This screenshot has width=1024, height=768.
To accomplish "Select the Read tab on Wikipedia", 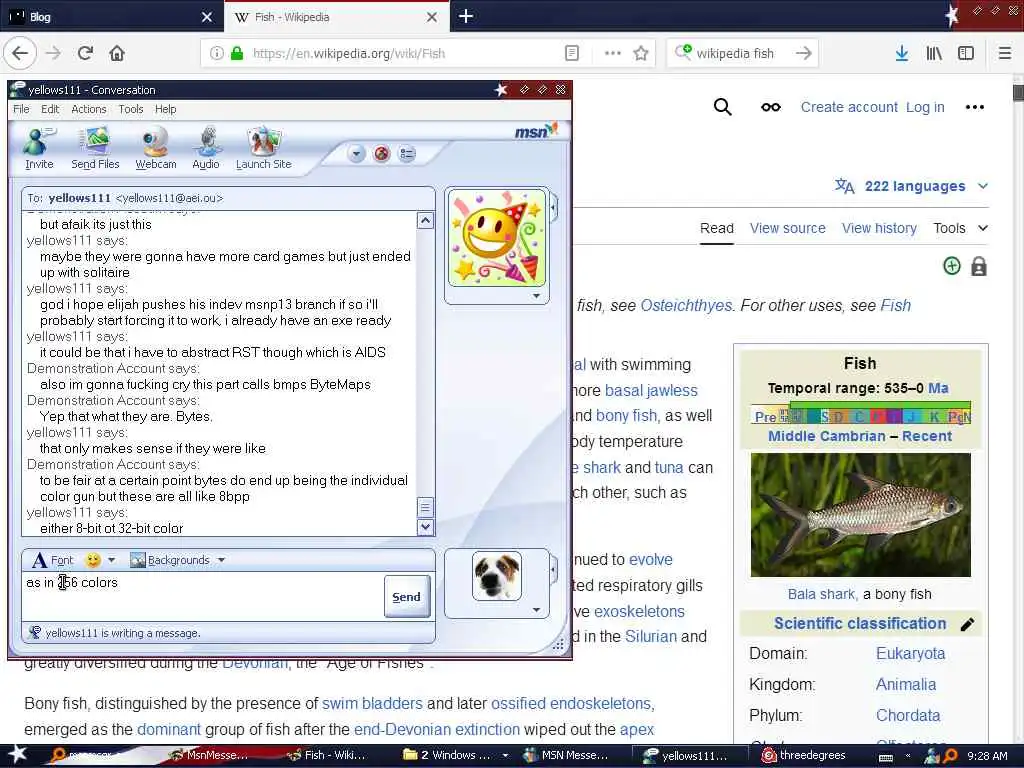I will (x=716, y=228).
